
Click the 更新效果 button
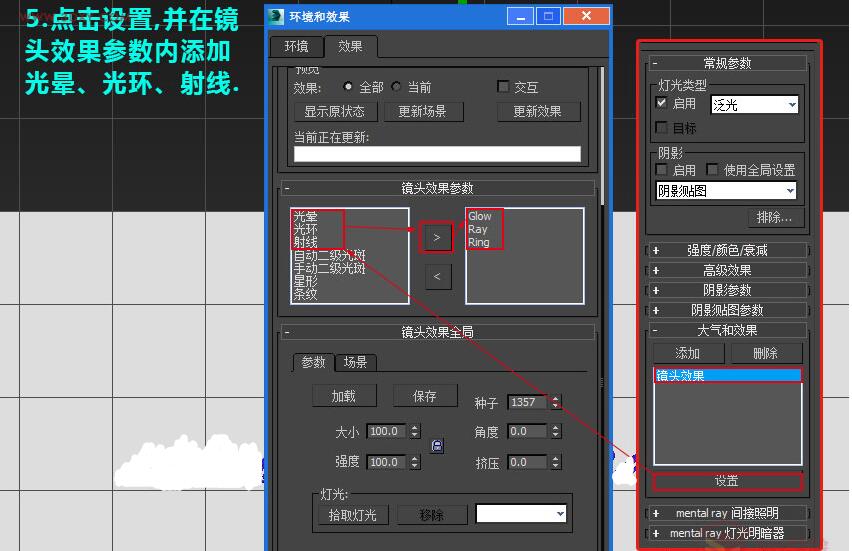(x=538, y=112)
